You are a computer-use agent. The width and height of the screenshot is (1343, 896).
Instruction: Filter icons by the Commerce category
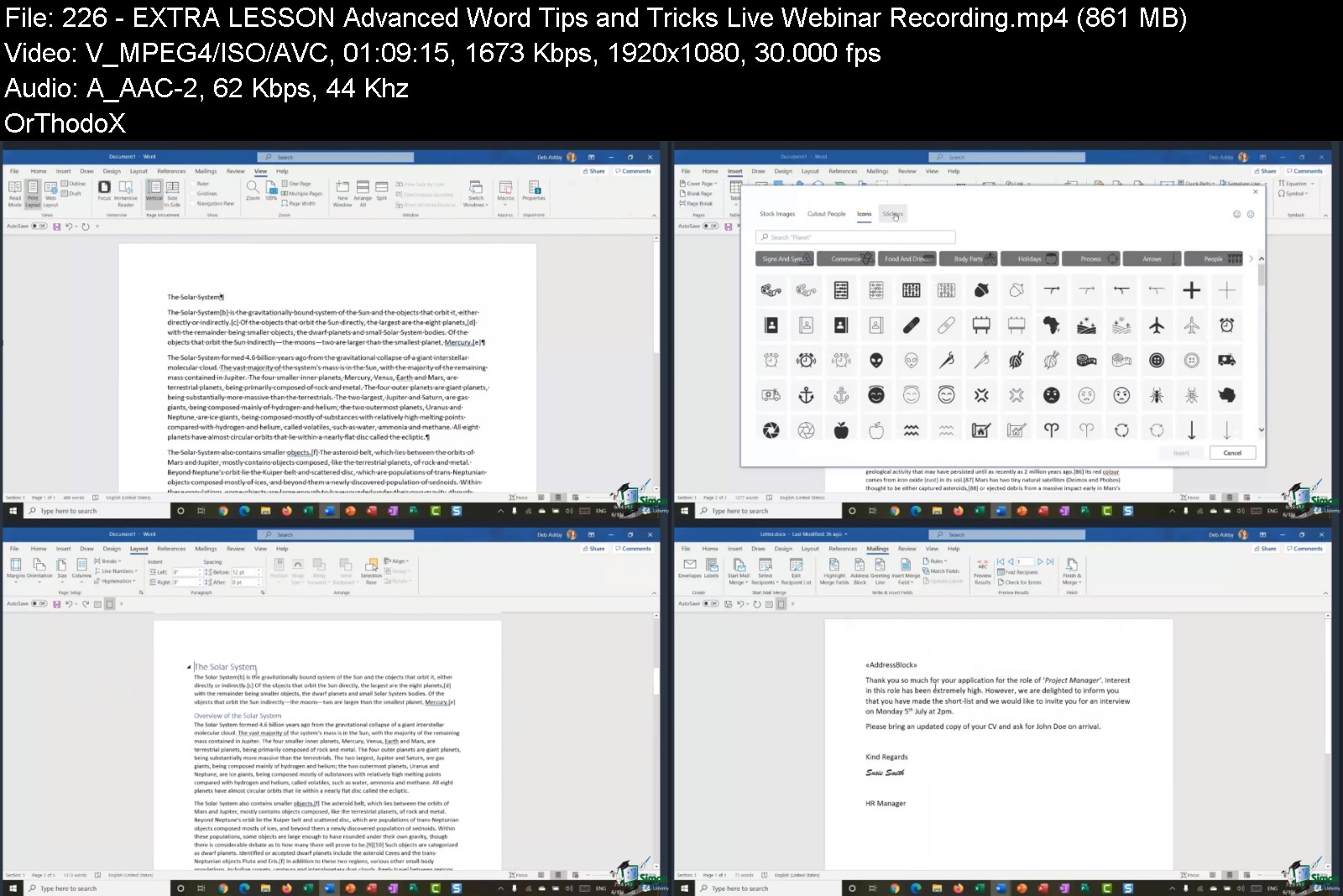click(846, 259)
